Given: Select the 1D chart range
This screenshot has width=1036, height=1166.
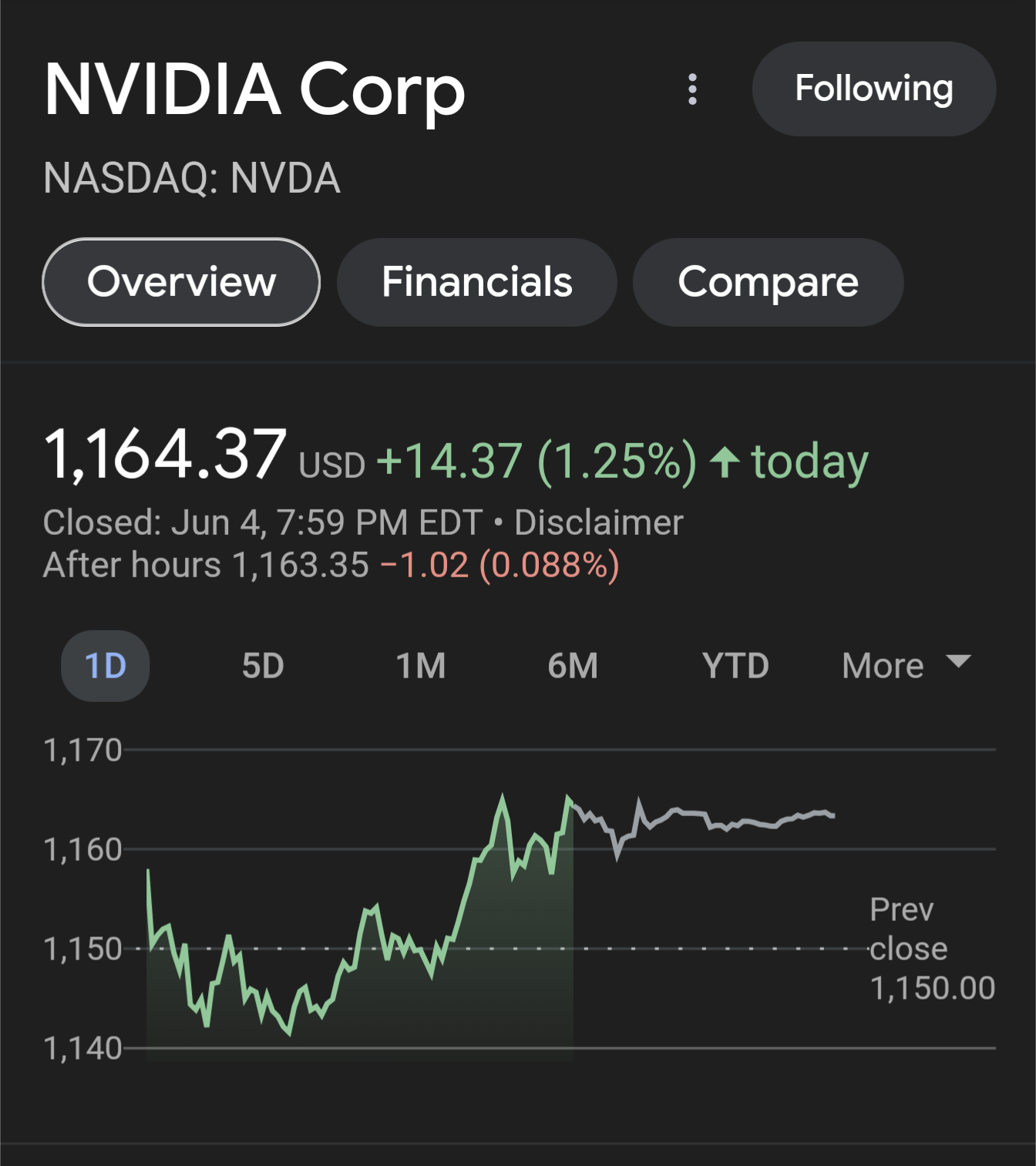Looking at the screenshot, I should pos(106,666).
